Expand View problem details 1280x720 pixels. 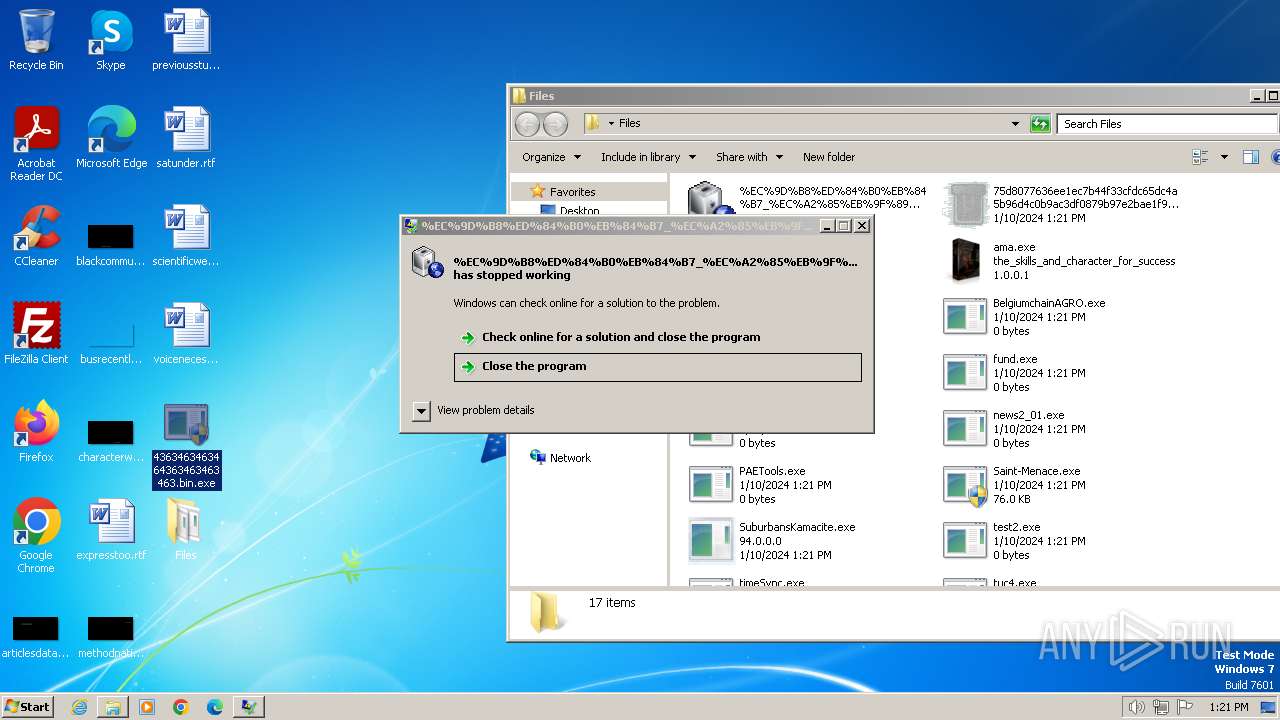tap(474, 410)
